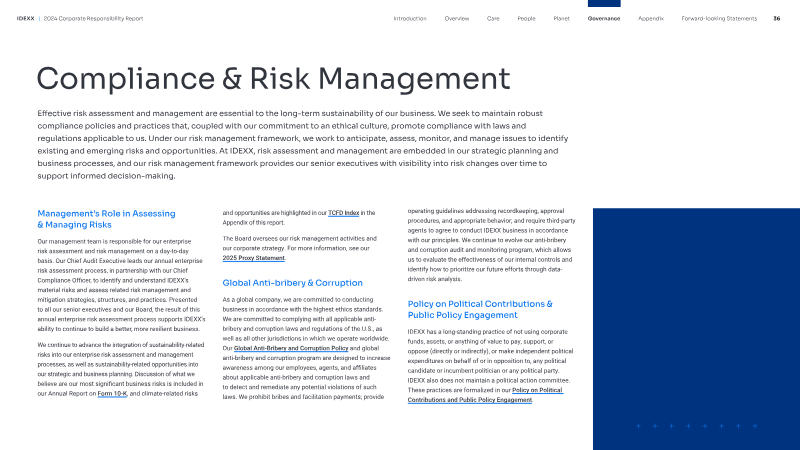Viewport: 800px width, 450px height.
Task: Select the Care tab in the header
Action: (493, 18)
